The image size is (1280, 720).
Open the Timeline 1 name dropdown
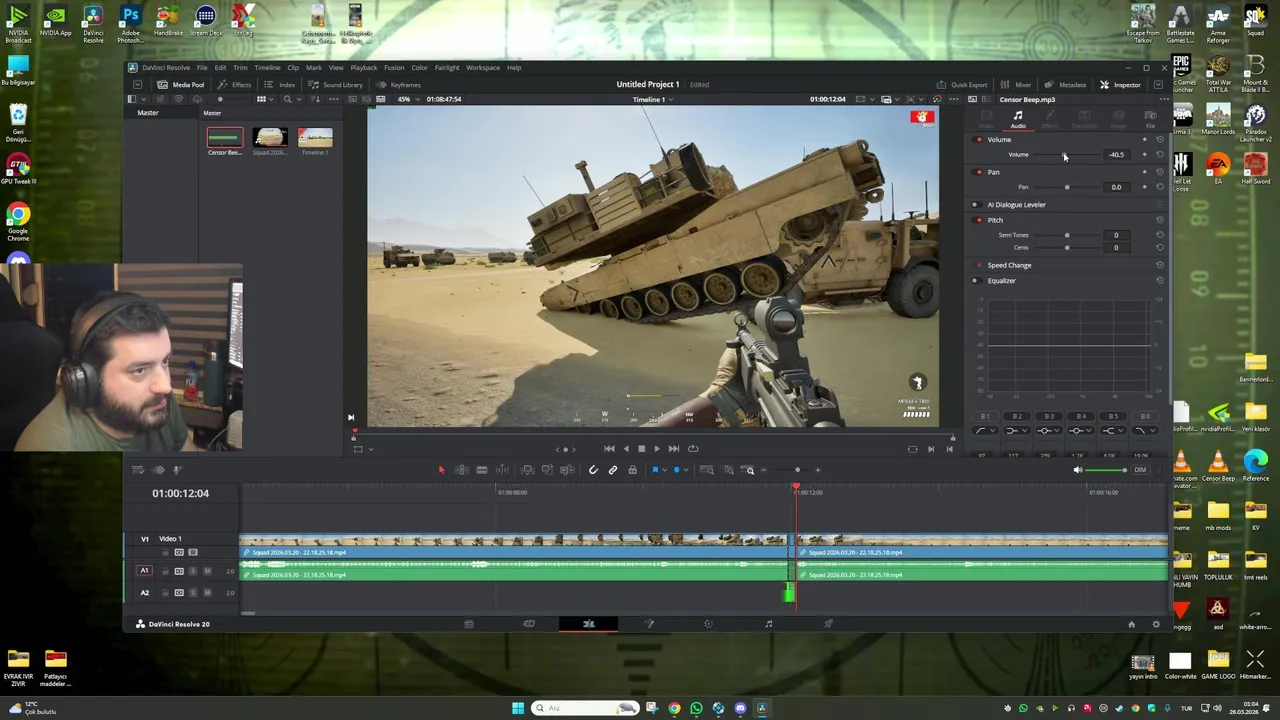pyautogui.click(x=652, y=99)
